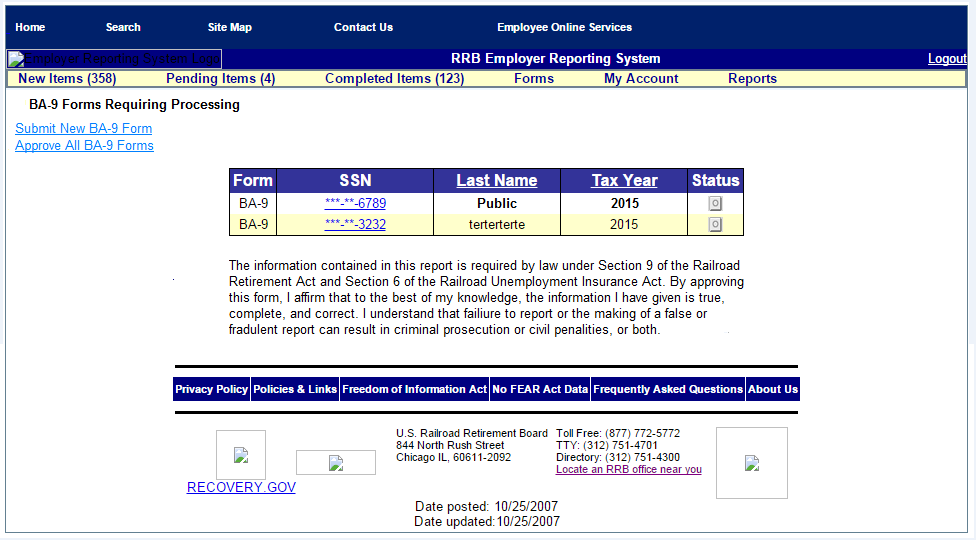Go to My Account menu
The height and width of the screenshot is (540, 976).
[641, 79]
